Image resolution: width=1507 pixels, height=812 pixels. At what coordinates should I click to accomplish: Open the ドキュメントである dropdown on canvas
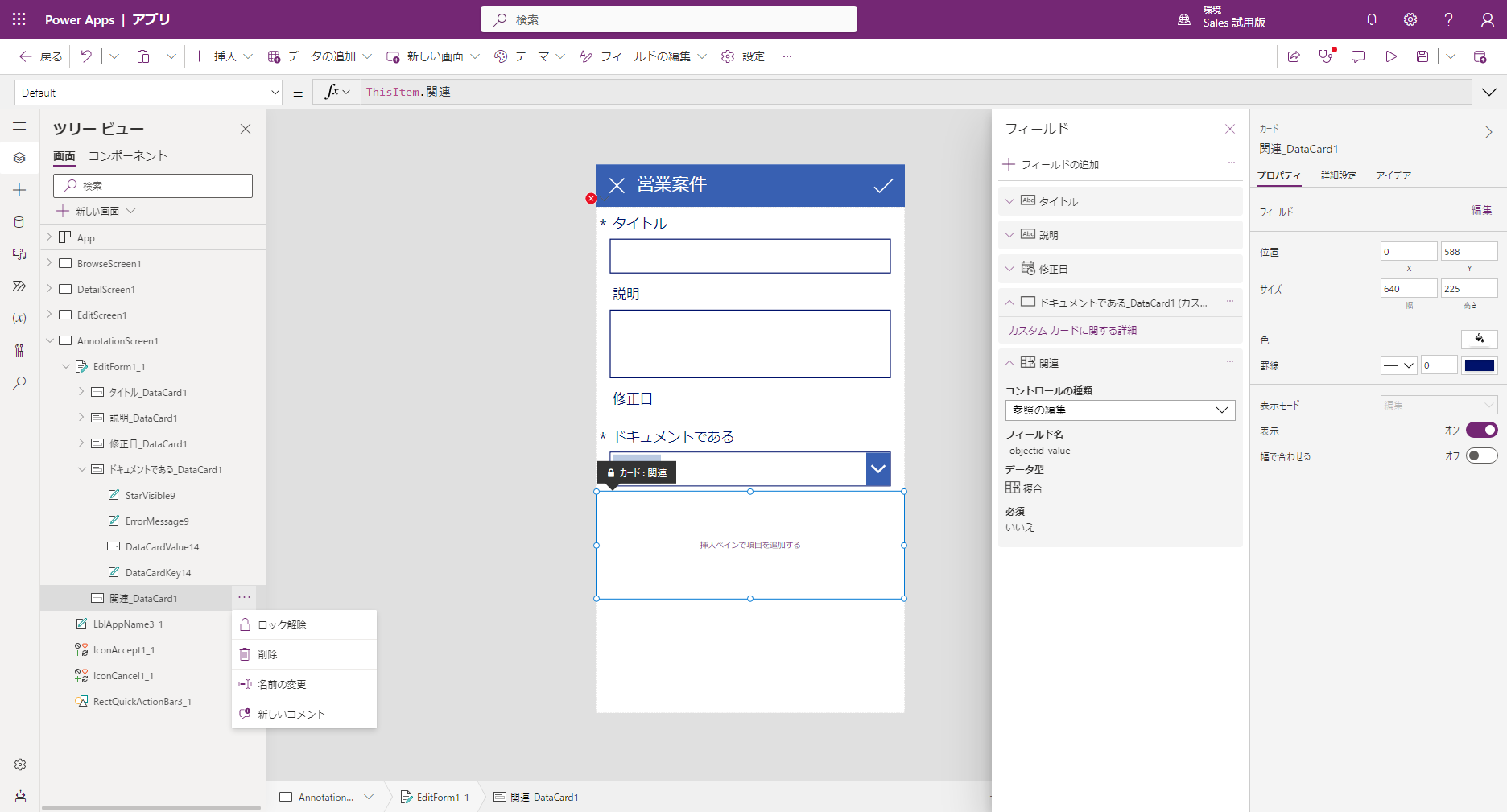(878, 468)
